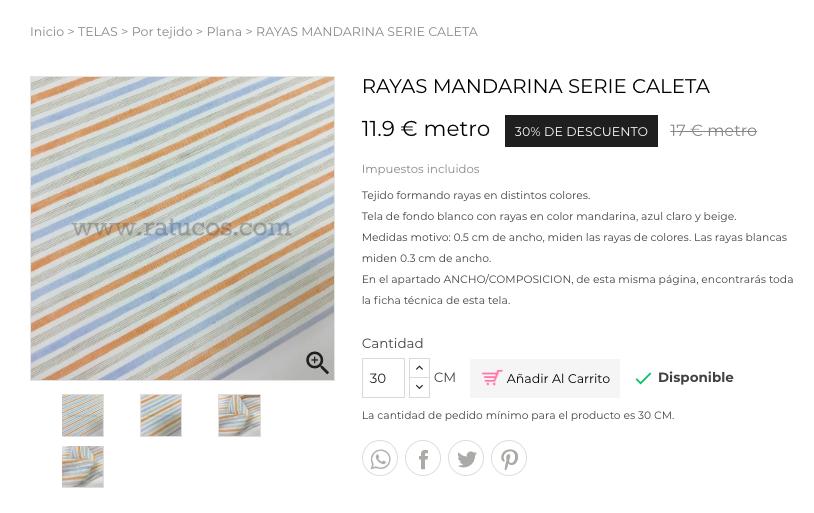Image resolution: width=814 pixels, height=513 pixels.
Task: Select second fabric thumbnail
Action: click(x=161, y=415)
